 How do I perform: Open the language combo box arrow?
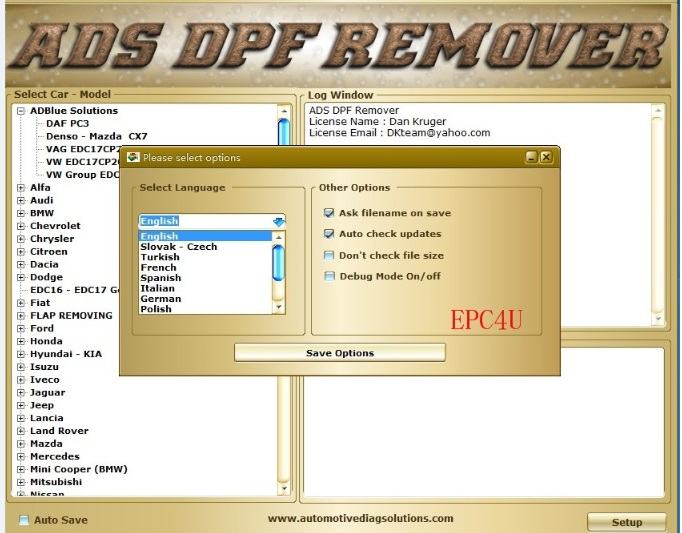(279, 221)
